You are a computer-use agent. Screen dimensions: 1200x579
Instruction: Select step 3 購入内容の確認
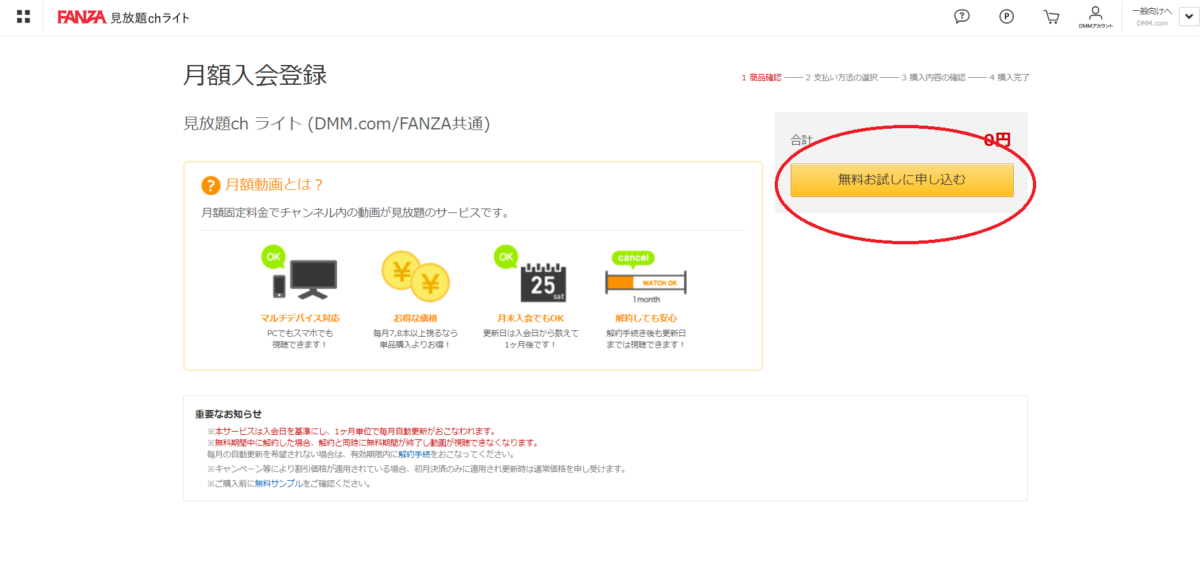coord(934,77)
